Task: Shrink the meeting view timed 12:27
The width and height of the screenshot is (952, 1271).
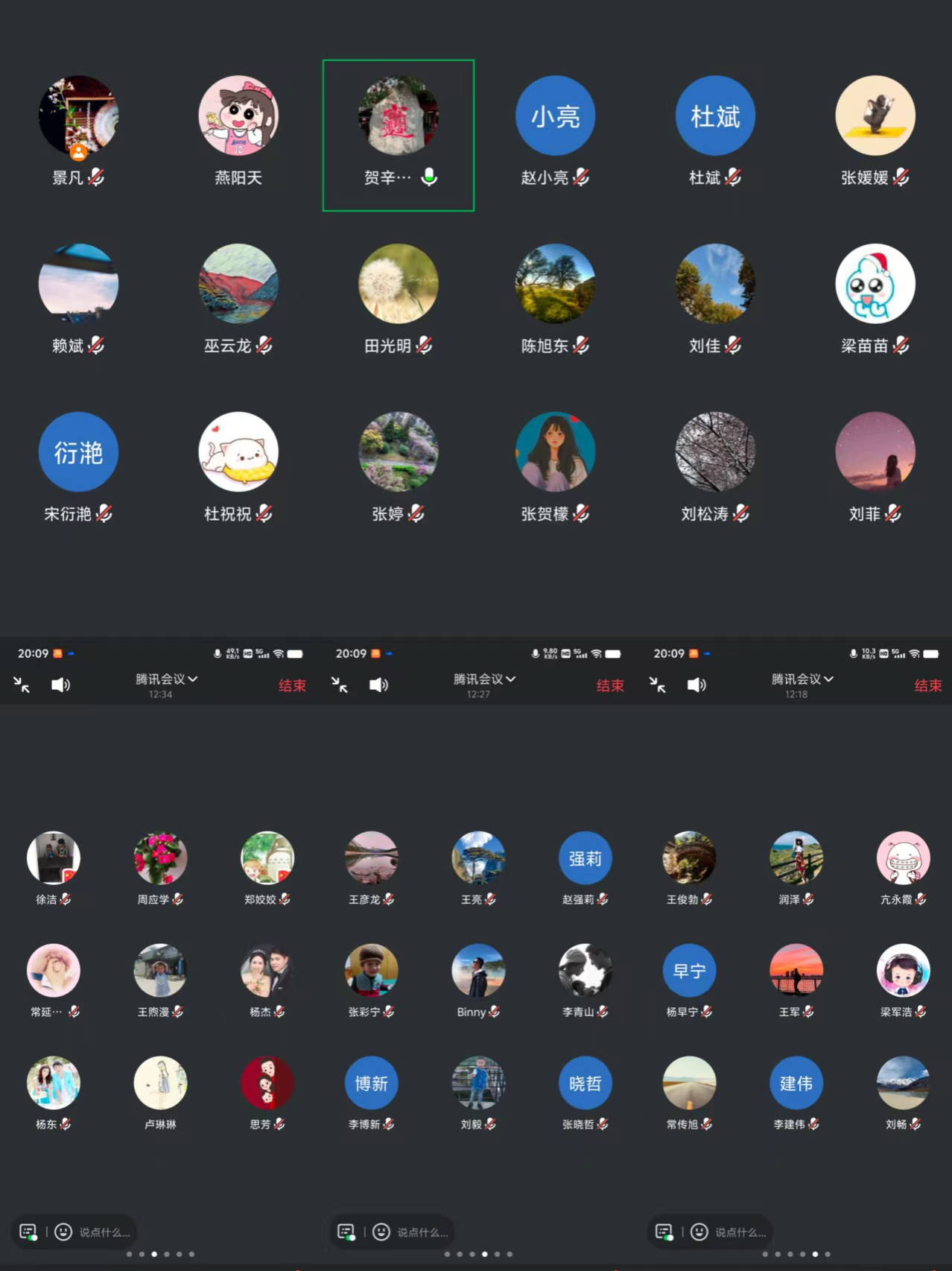Action: 340,685
